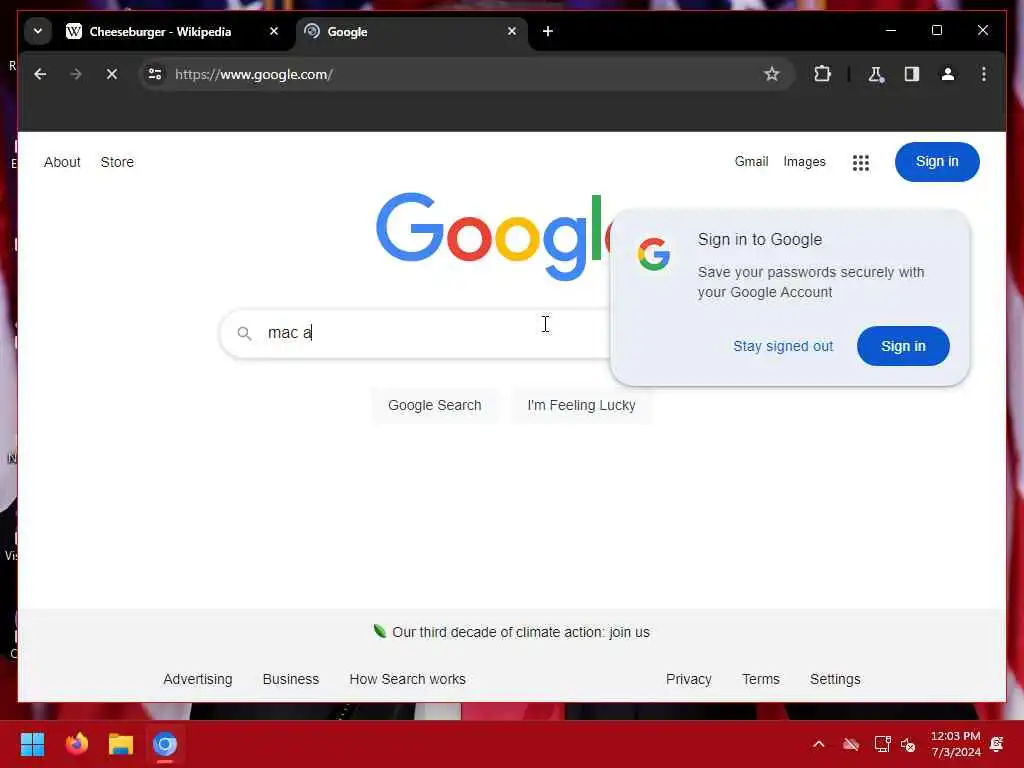The width and height of the screenshot is (1024, 768).
Task: Open the Google apps grid
Action: pos(861,163)
